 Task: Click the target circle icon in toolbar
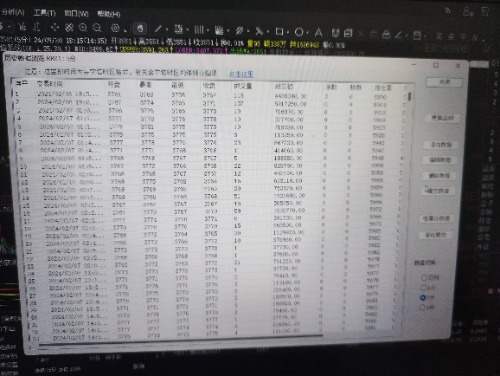pos(115,28)
